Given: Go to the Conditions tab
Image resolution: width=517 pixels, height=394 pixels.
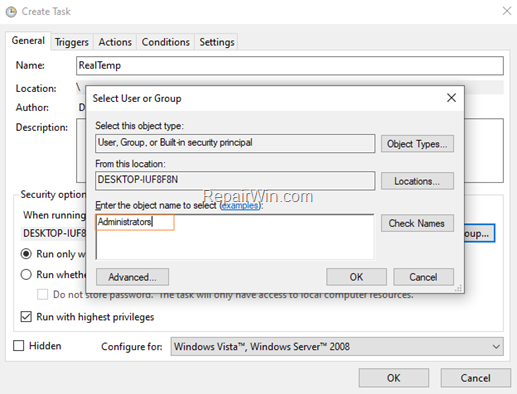Looking at the screenshot, I should click(166, 42).
